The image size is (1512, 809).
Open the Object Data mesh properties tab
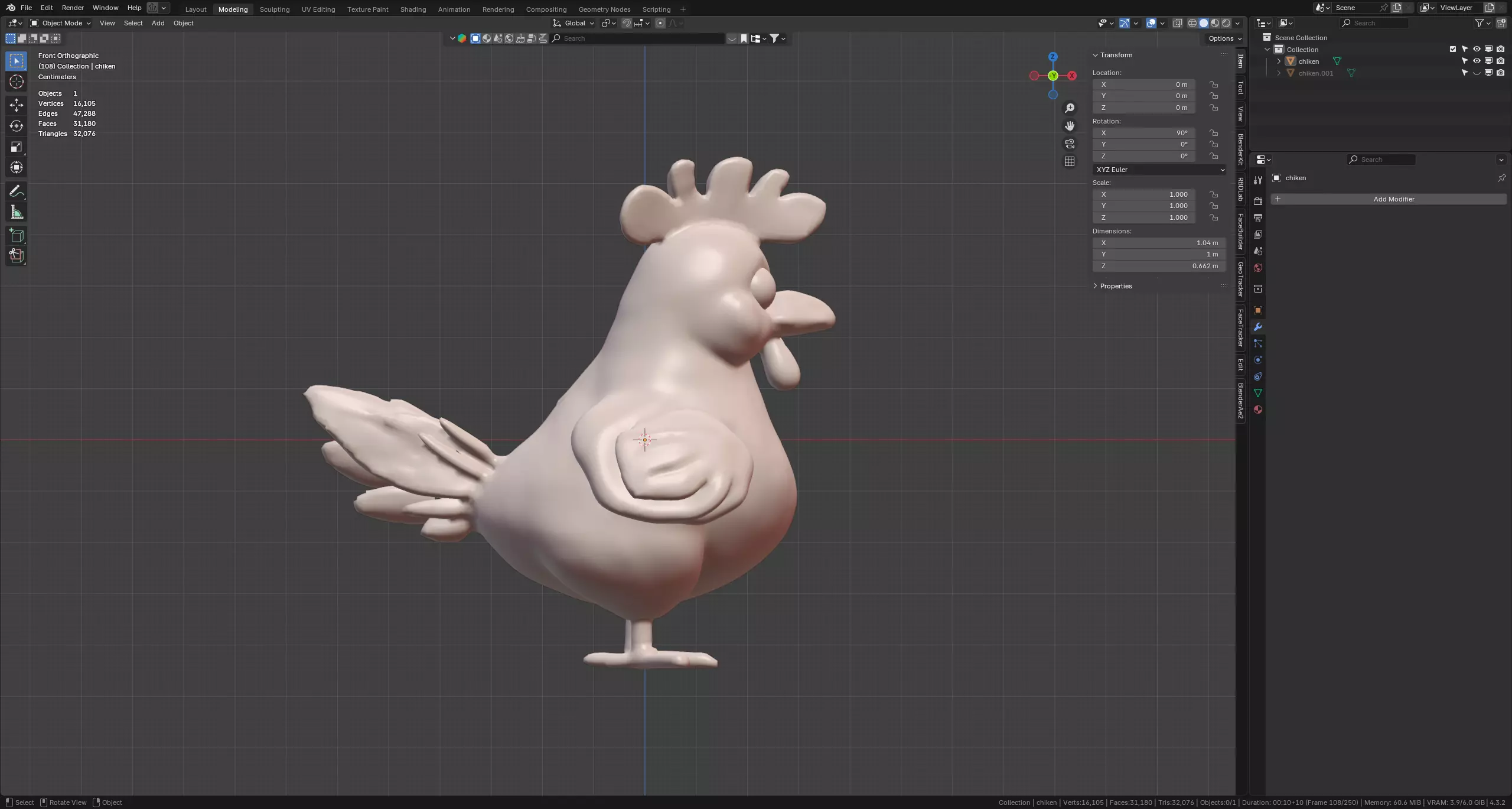(x=1258, y=393)
